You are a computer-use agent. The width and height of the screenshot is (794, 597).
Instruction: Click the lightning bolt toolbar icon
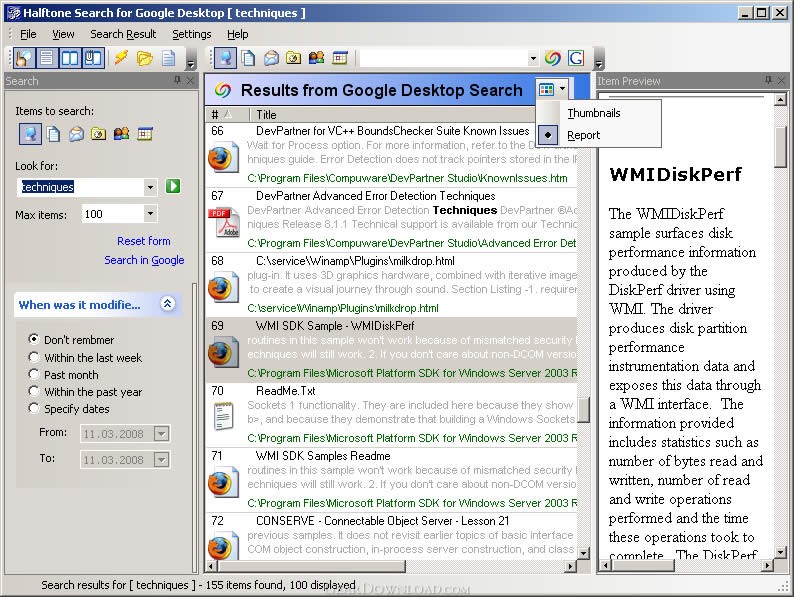(121, 58)
